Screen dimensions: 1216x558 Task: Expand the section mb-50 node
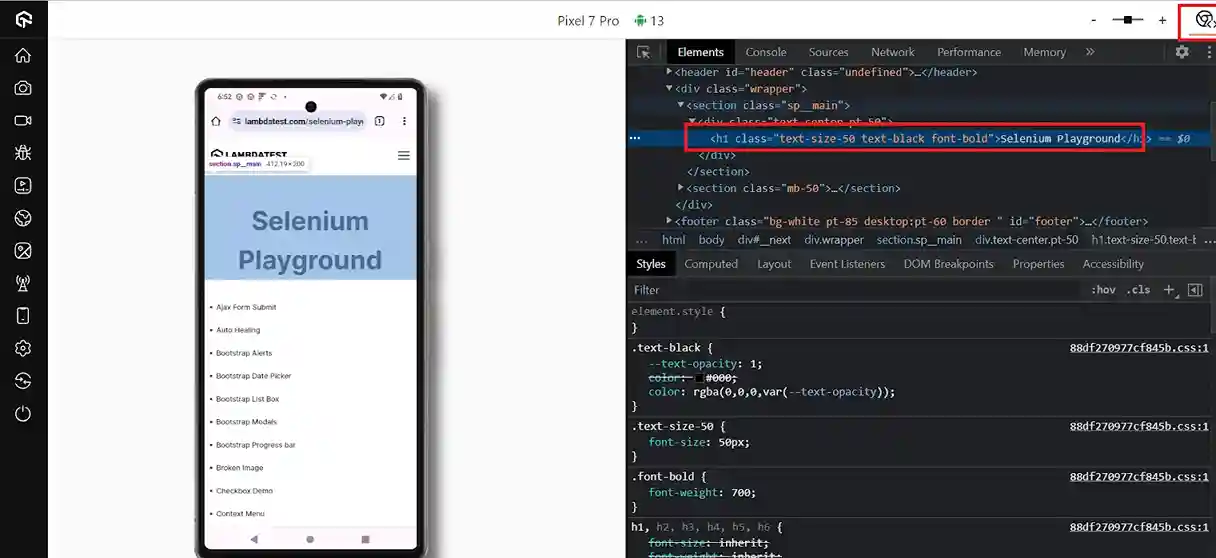pos(681,188)
